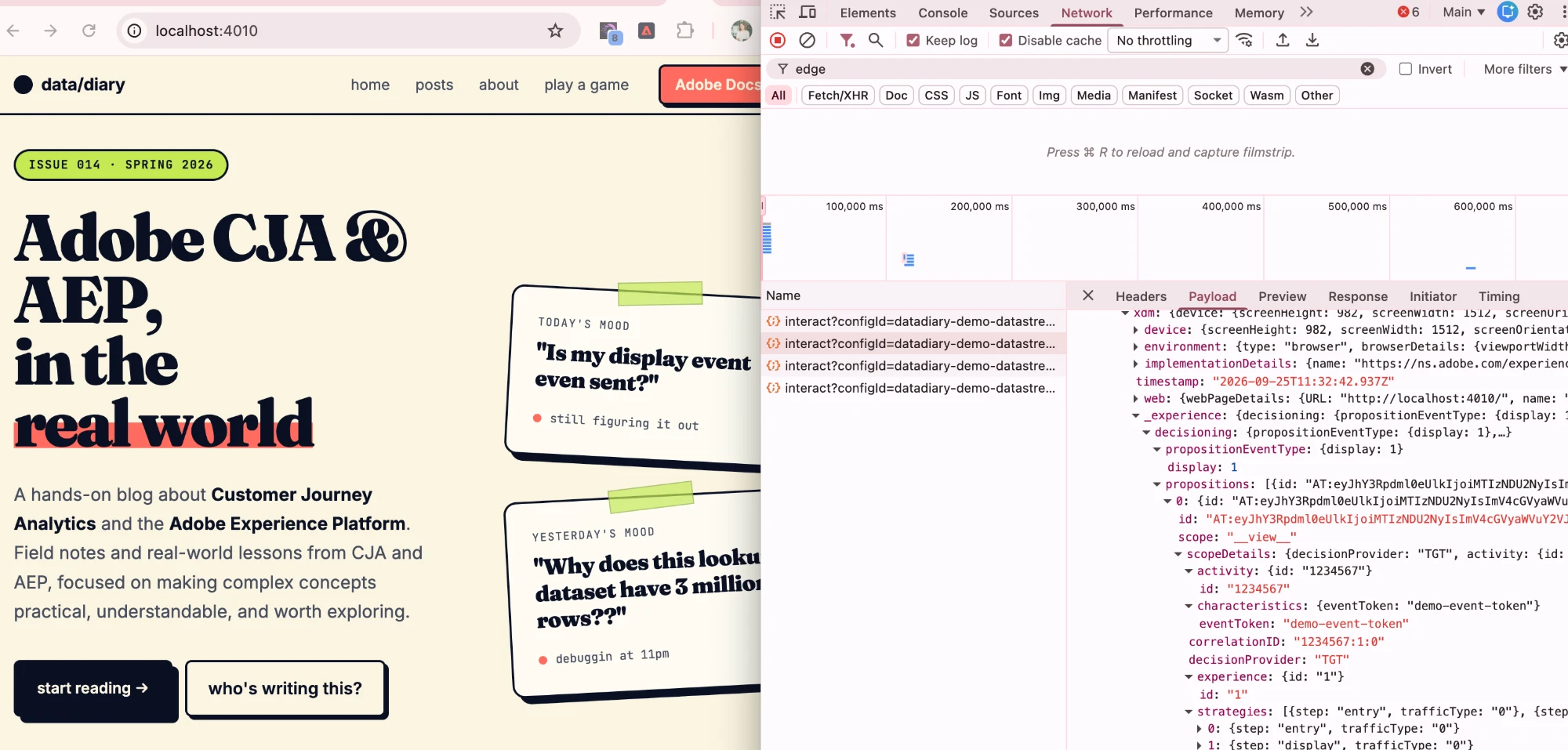Stop recording the network log
The height and width of the screenshot is (750, 1568).
click(x=778, y=40)
